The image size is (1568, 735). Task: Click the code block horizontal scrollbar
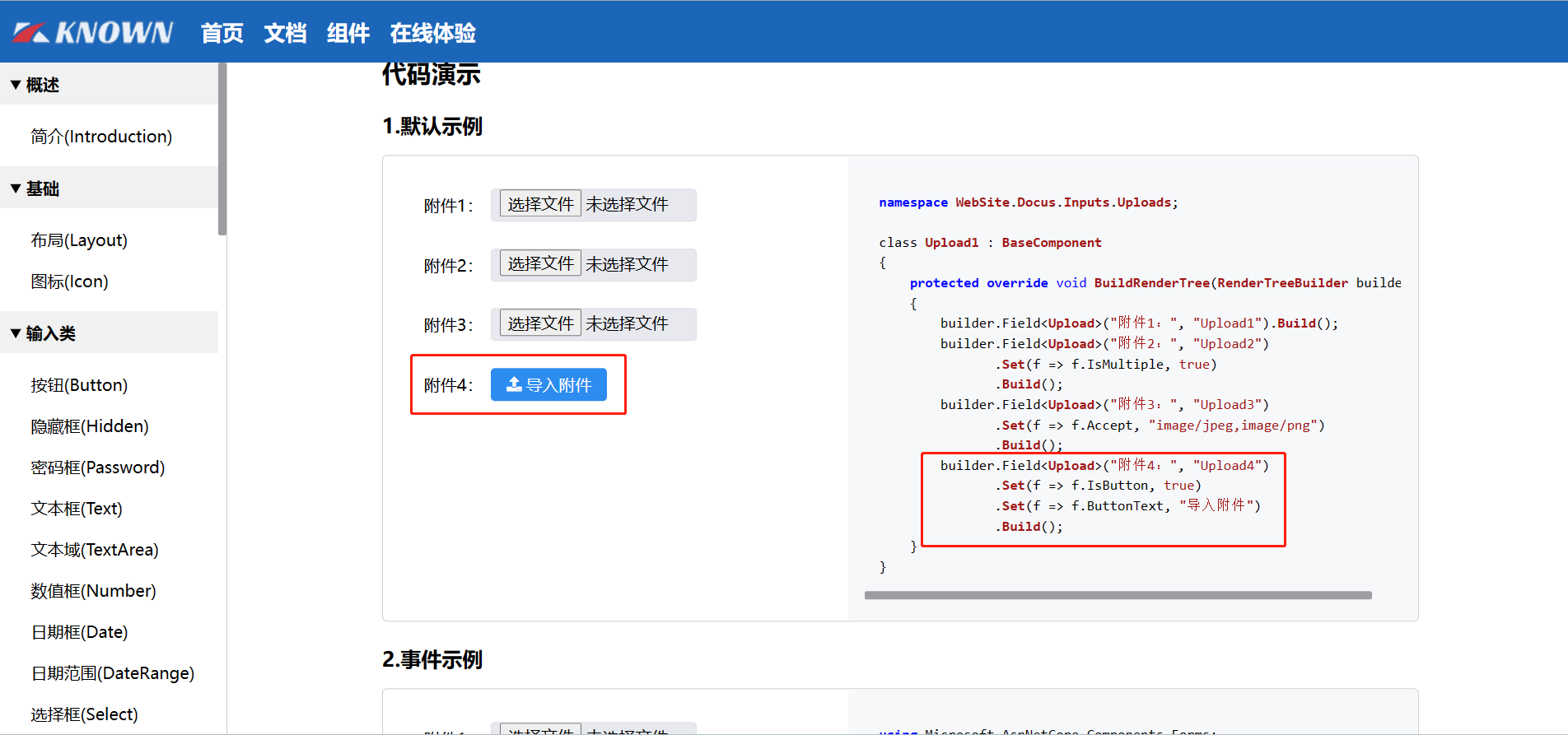[1118, 595]
